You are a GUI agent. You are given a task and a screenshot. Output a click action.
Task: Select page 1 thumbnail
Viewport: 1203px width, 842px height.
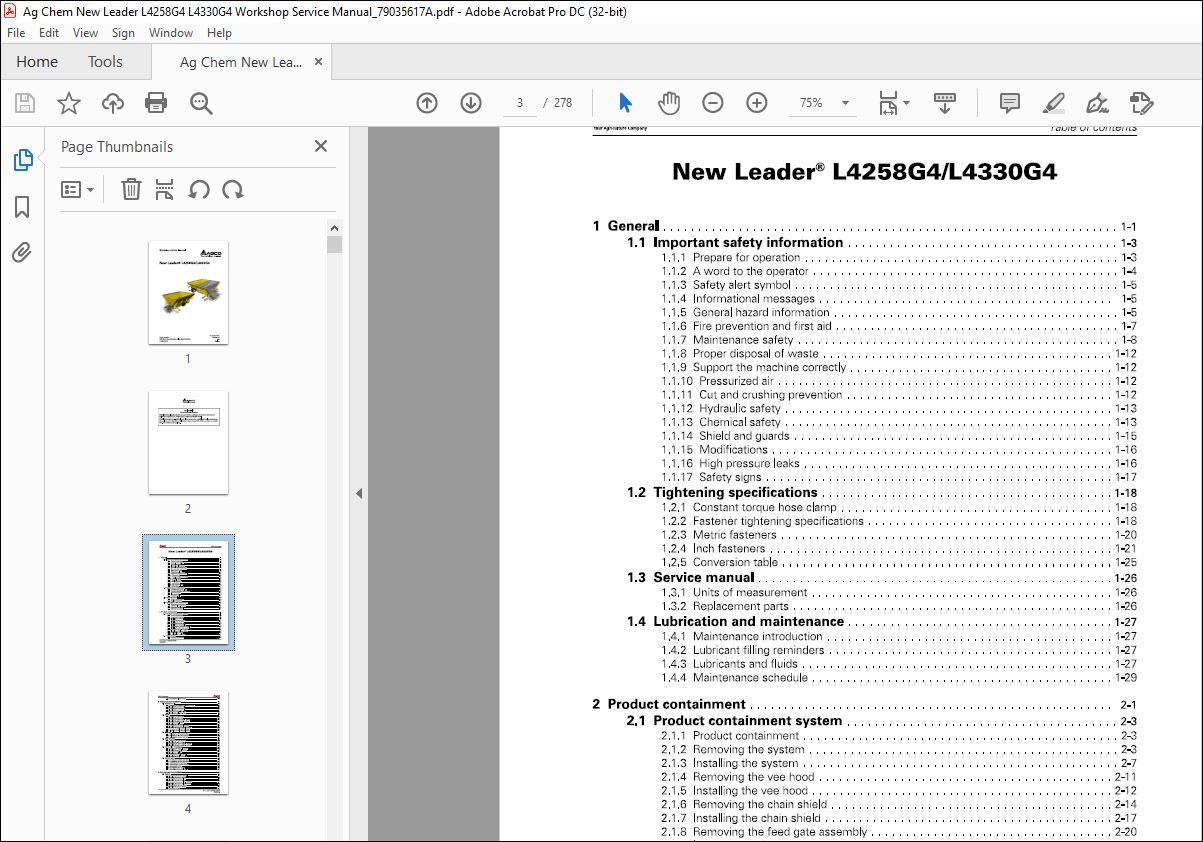(x=188, y=293)
